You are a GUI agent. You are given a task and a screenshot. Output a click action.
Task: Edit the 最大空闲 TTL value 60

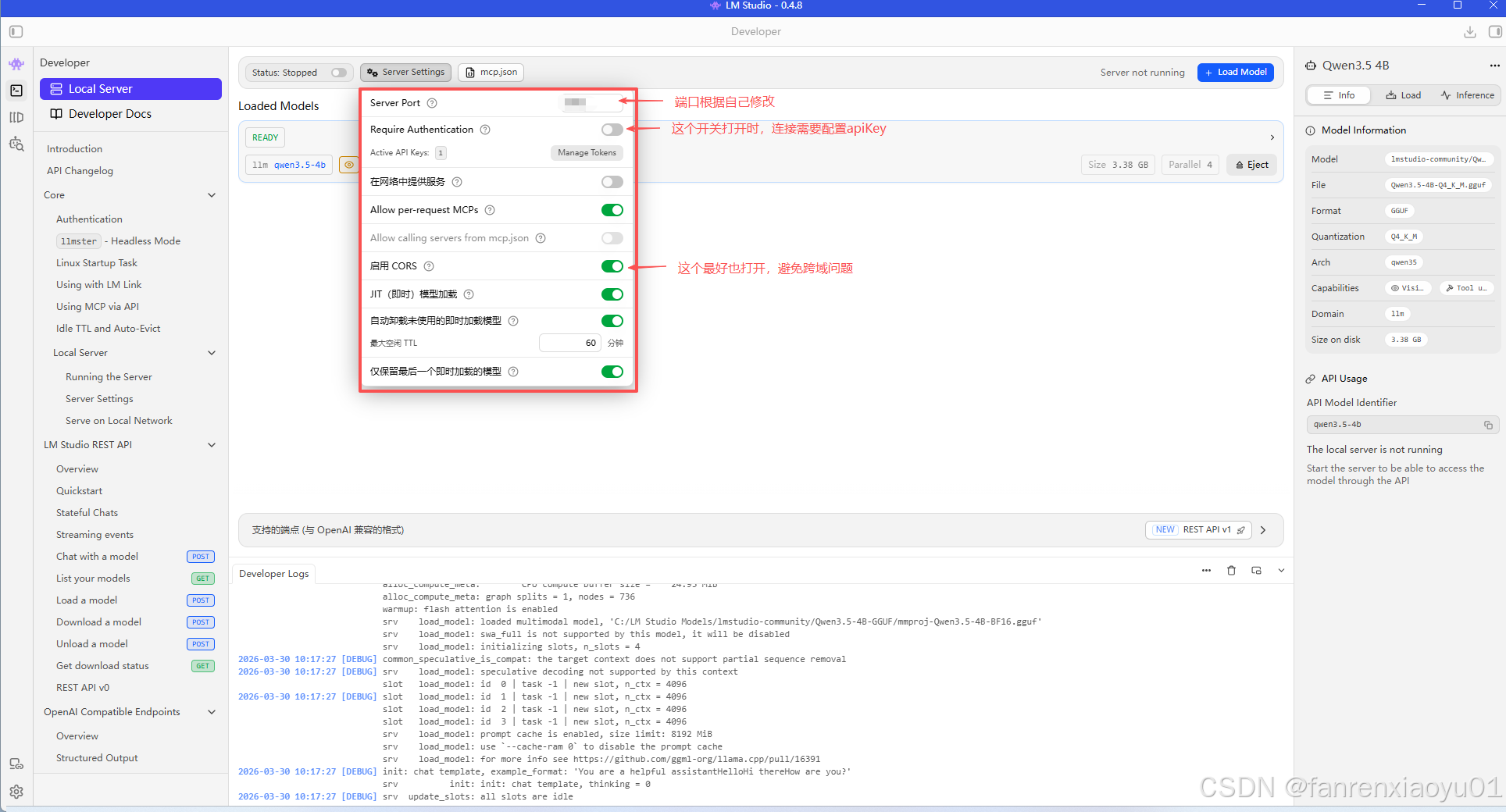pos(569,343)
